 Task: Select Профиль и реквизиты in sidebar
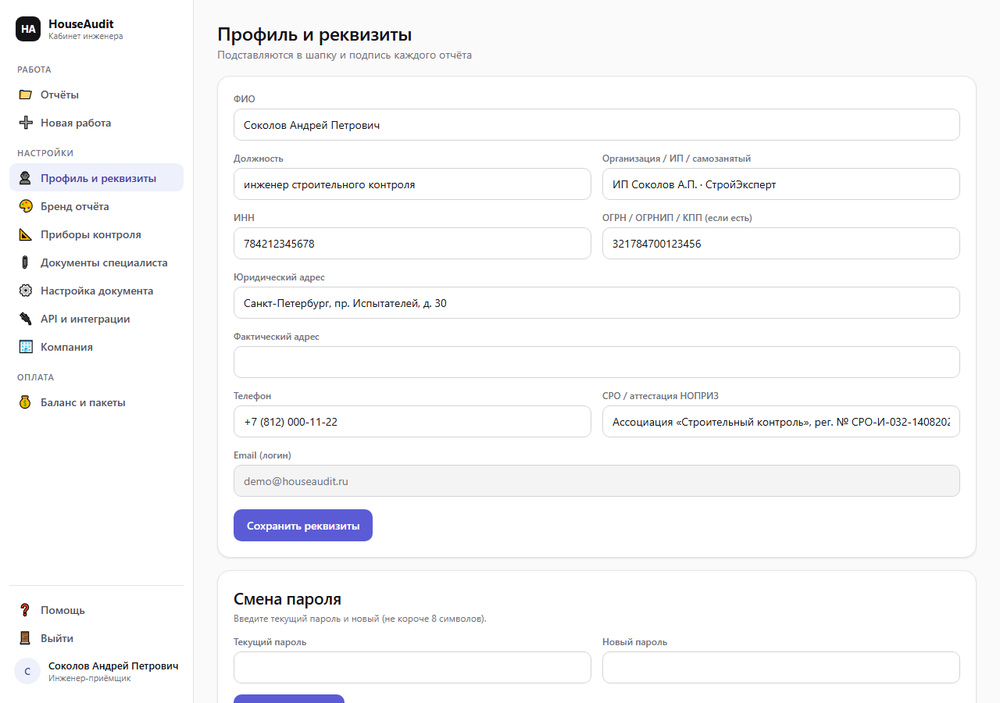click(x=96, y=178)
